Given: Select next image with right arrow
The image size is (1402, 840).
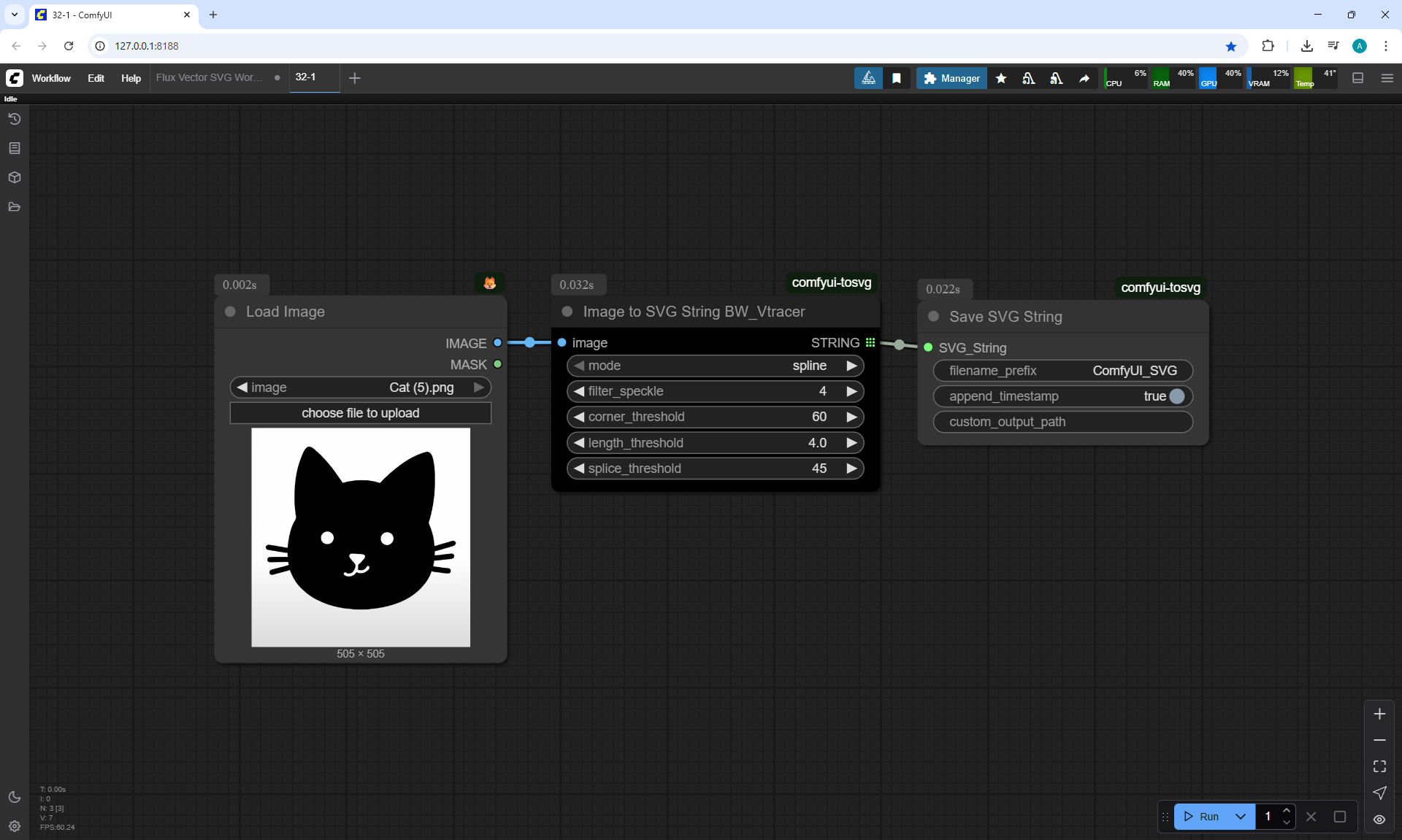Looking at the screenshot, I should [479, 388].
